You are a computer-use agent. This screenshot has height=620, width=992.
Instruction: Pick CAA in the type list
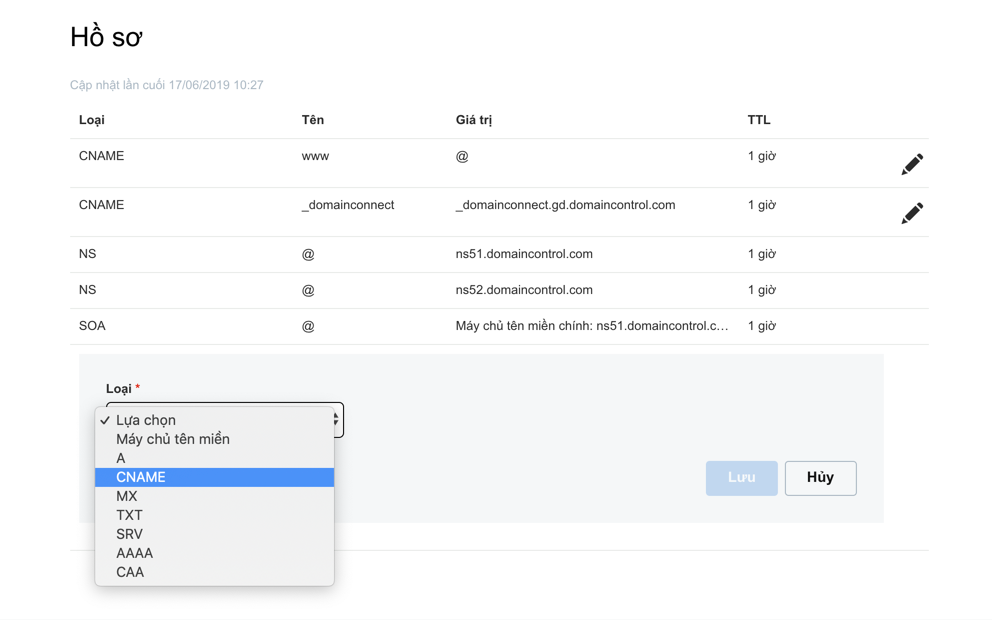[x=214, y=572]
